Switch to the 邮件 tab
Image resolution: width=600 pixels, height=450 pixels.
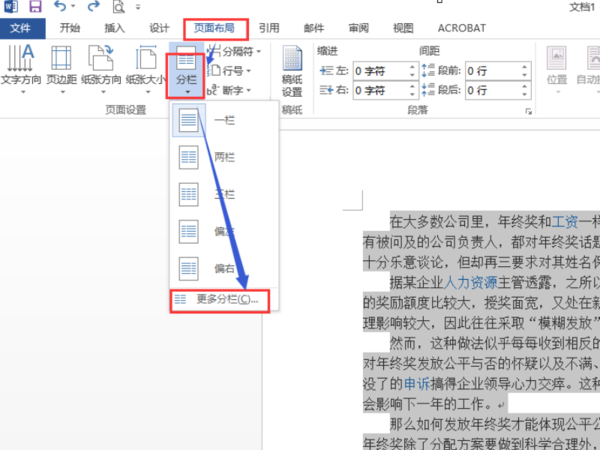[314, 28]
